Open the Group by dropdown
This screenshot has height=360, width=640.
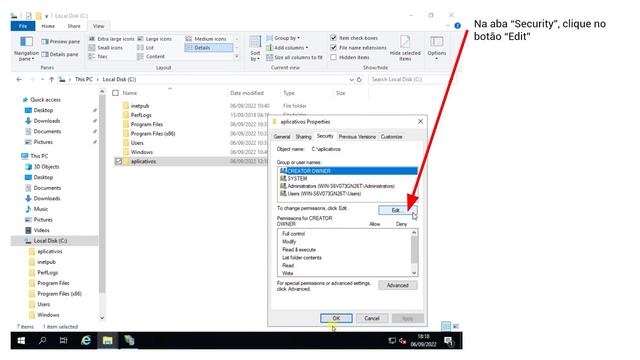coord(283,38)
